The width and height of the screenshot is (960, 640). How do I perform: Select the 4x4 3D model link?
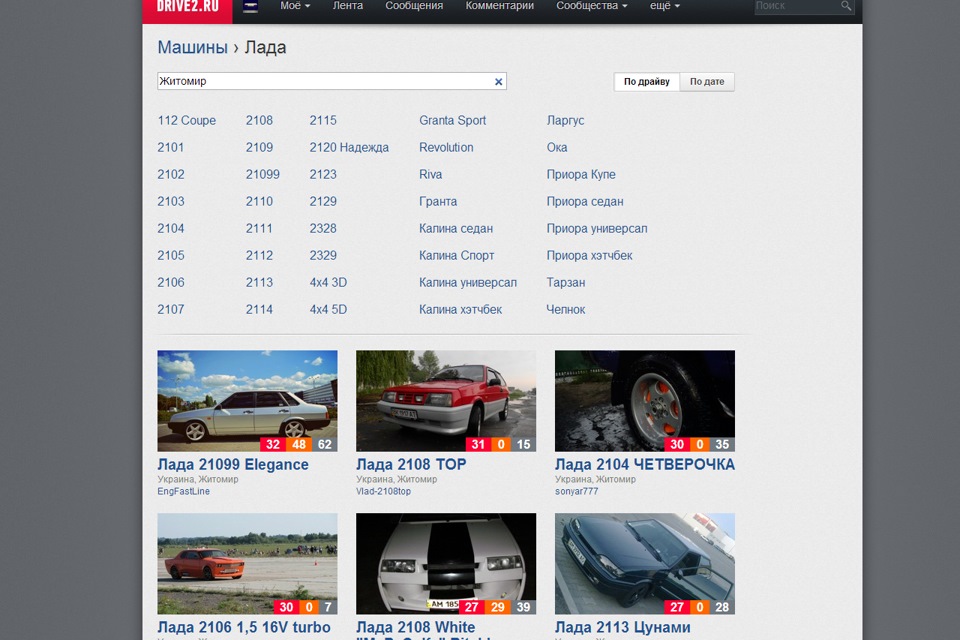328,282
